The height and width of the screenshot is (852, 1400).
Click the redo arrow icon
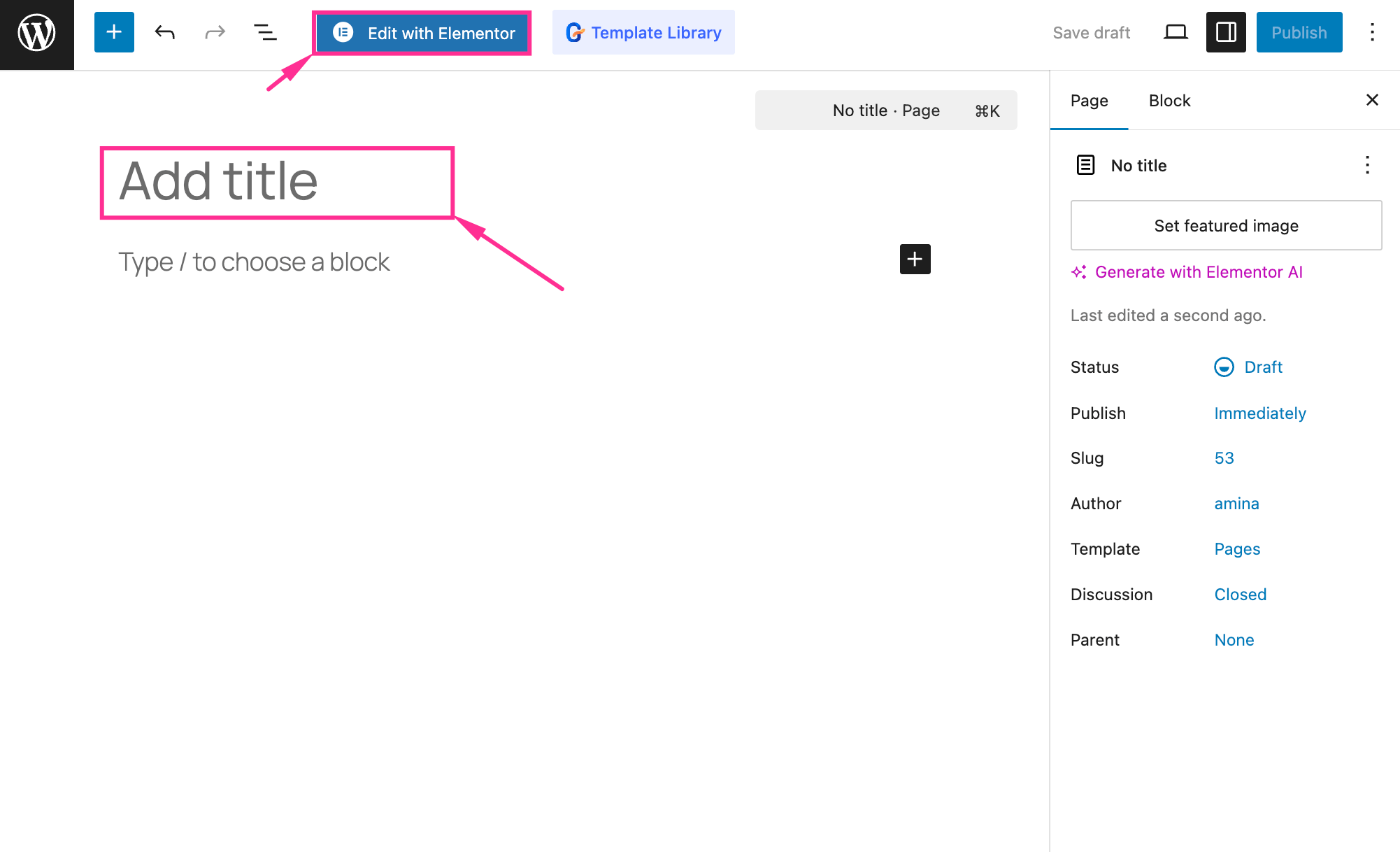pos(215,32)
